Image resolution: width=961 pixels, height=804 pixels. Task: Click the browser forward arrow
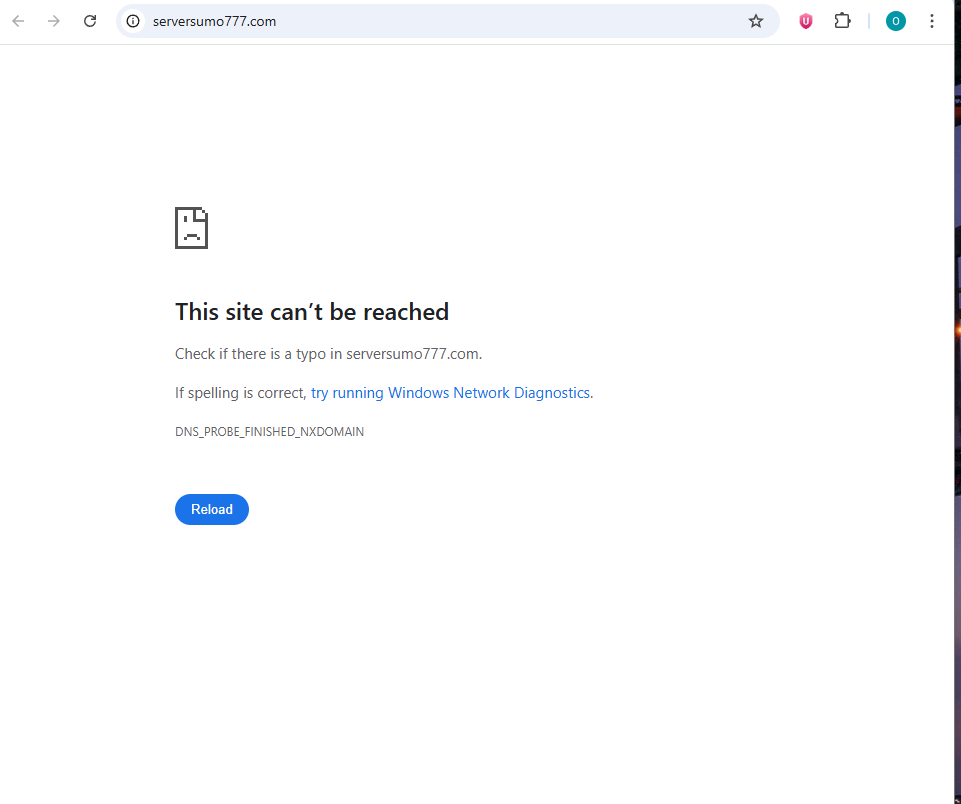tap(54, 21)
